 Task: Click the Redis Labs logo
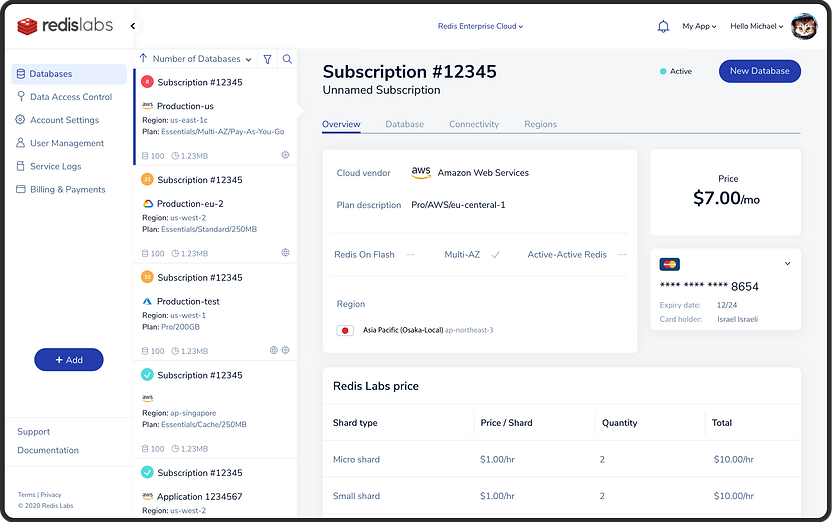65,25
